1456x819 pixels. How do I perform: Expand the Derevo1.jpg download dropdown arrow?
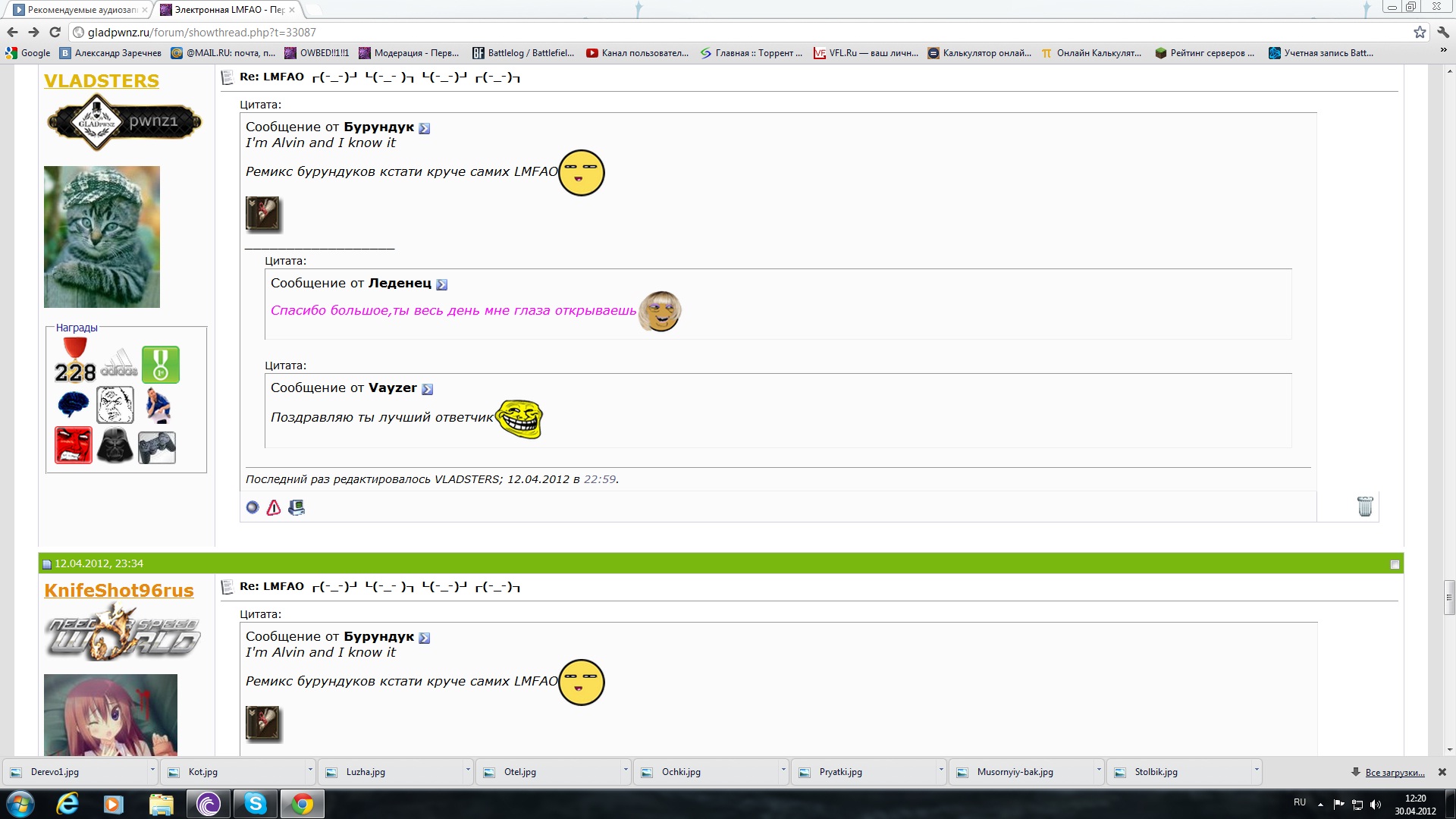pos(152,770)
